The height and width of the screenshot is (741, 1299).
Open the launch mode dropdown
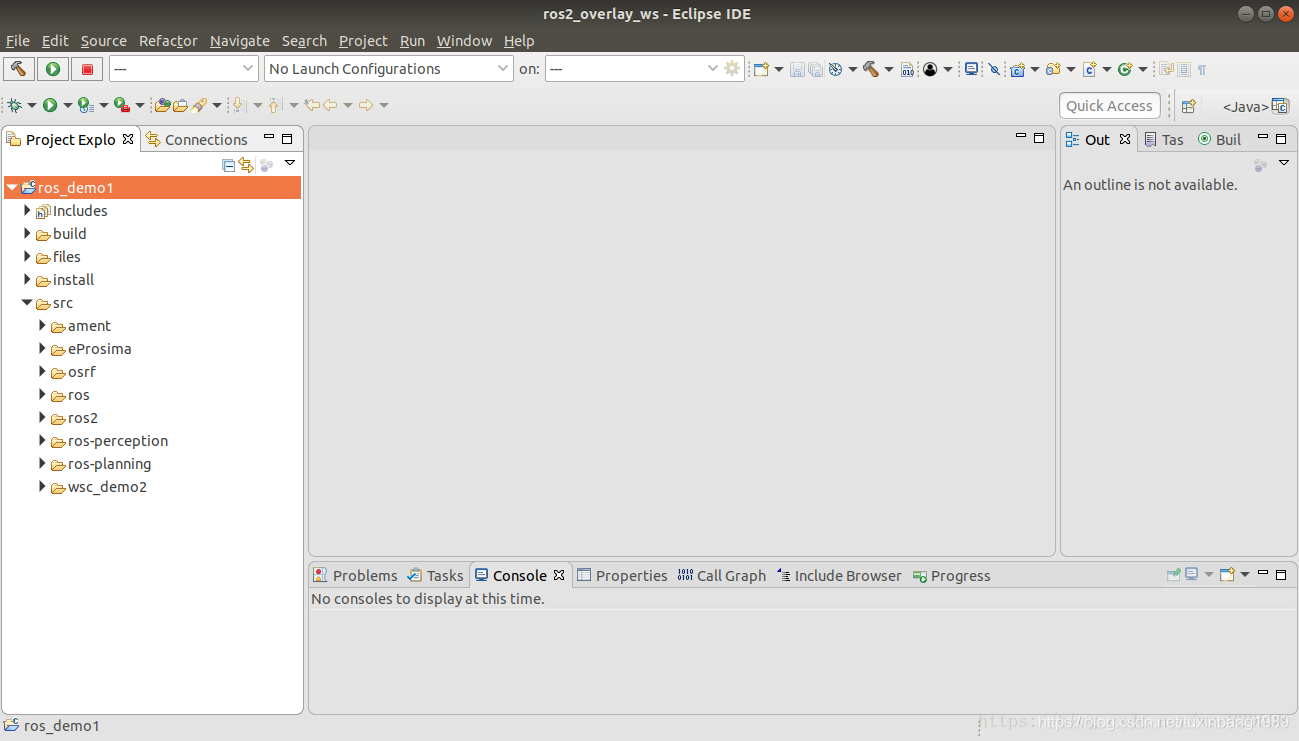tap(184, 68)
